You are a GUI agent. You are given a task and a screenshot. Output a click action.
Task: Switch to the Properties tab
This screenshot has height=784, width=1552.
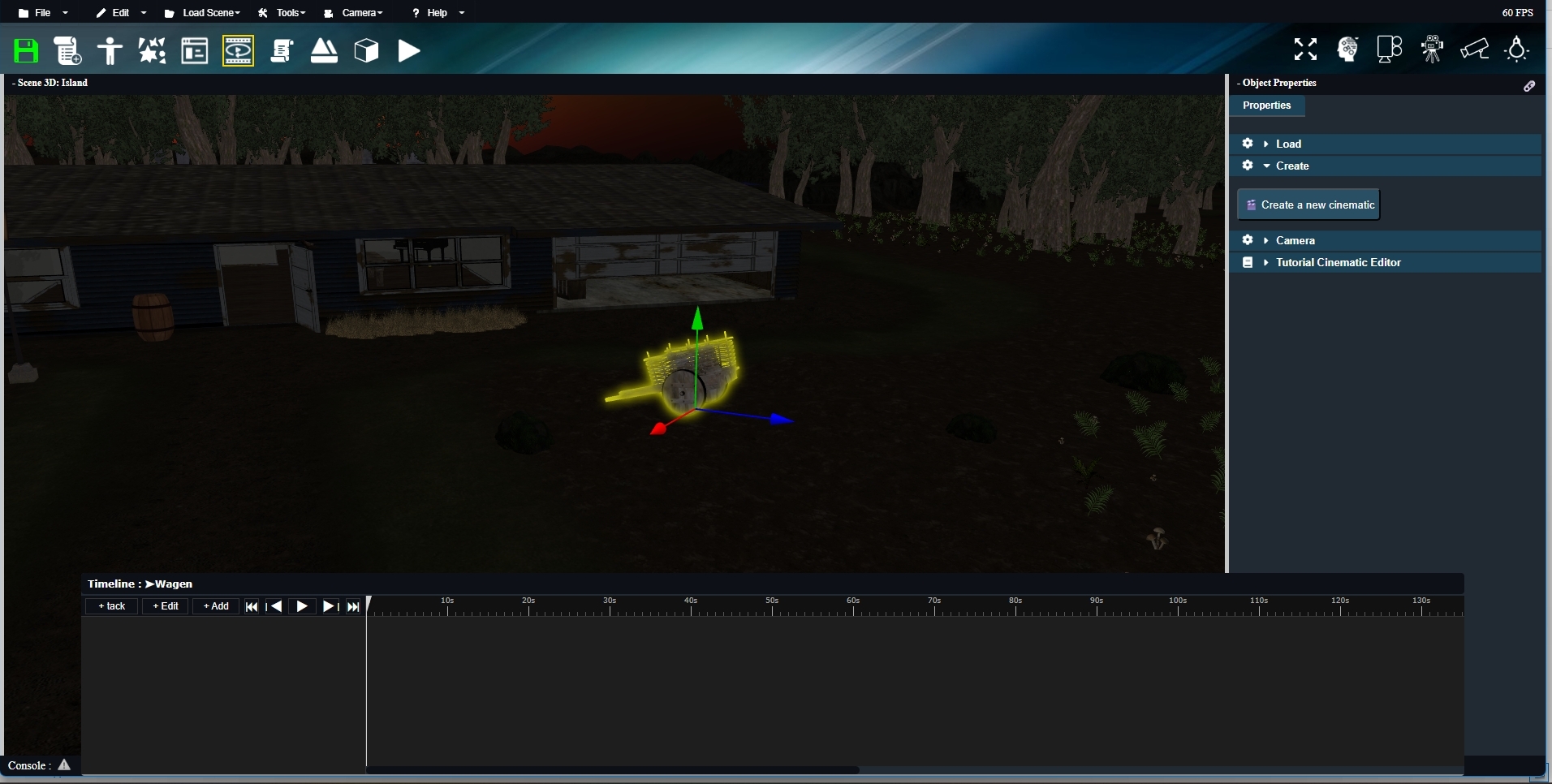[x=1266, y=106]
